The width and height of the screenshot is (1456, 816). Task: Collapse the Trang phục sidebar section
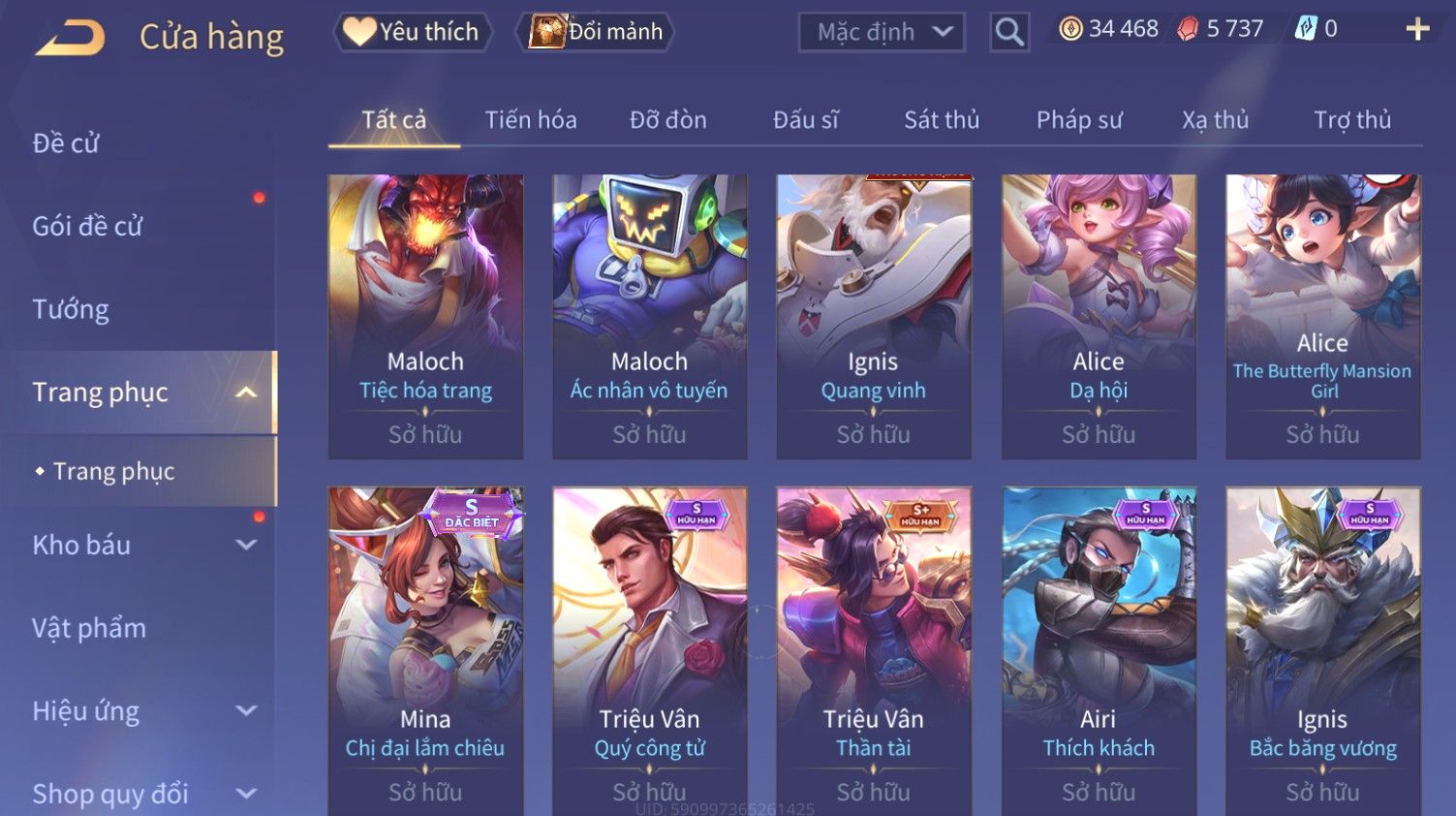coord(246,392)
